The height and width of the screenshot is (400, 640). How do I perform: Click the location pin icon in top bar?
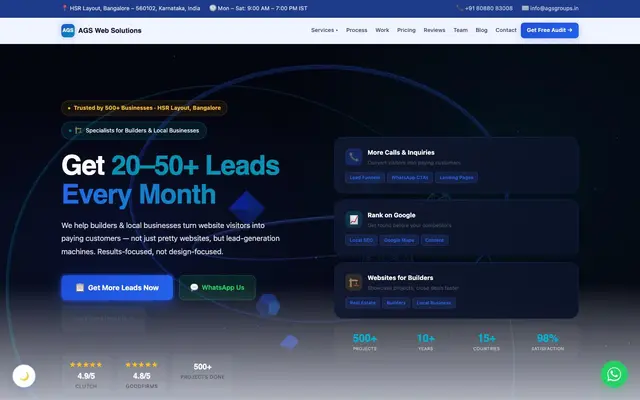coord(64,8)
